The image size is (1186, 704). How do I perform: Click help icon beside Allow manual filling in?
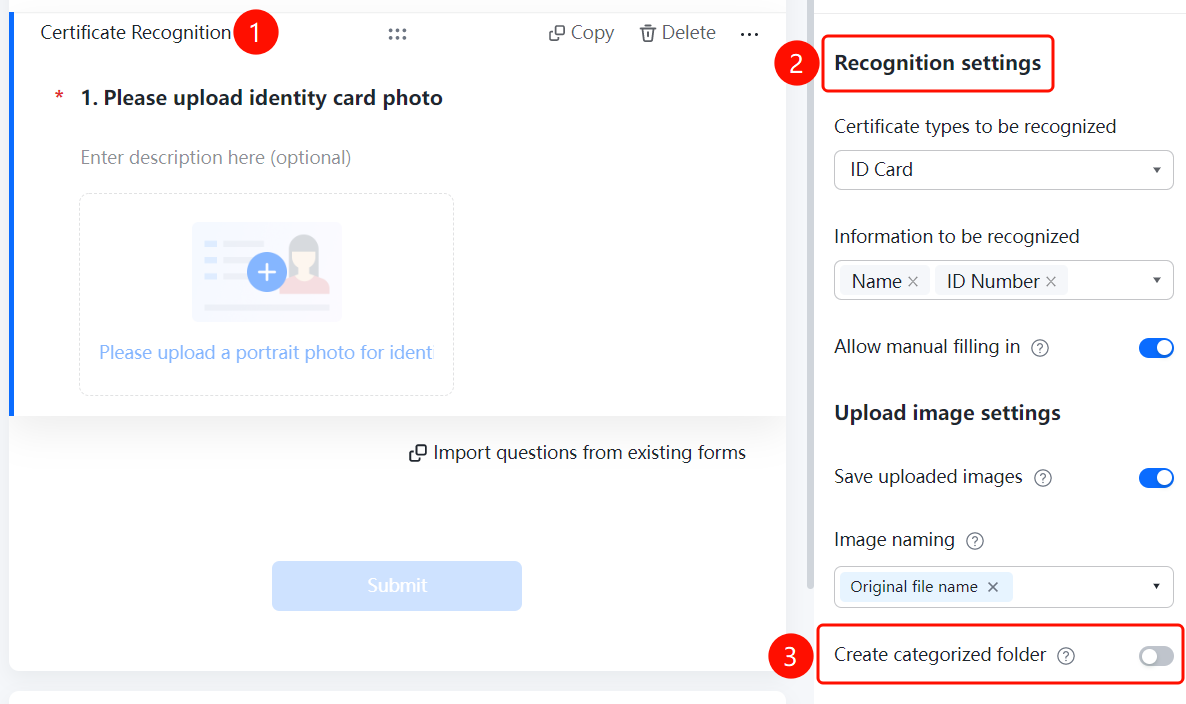[1040, 348]
